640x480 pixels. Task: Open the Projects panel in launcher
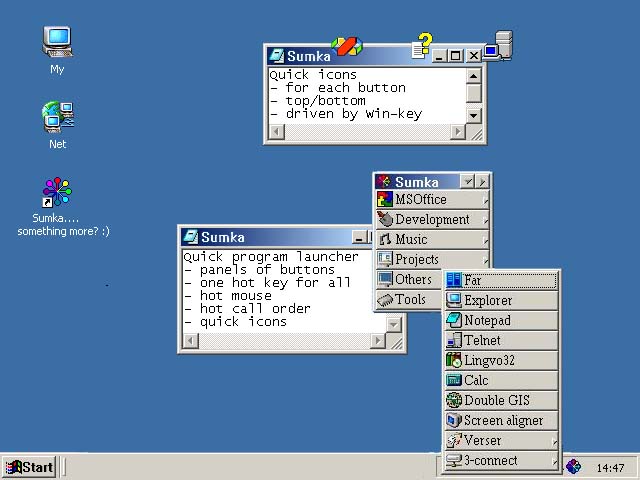[x=432, y=260]
